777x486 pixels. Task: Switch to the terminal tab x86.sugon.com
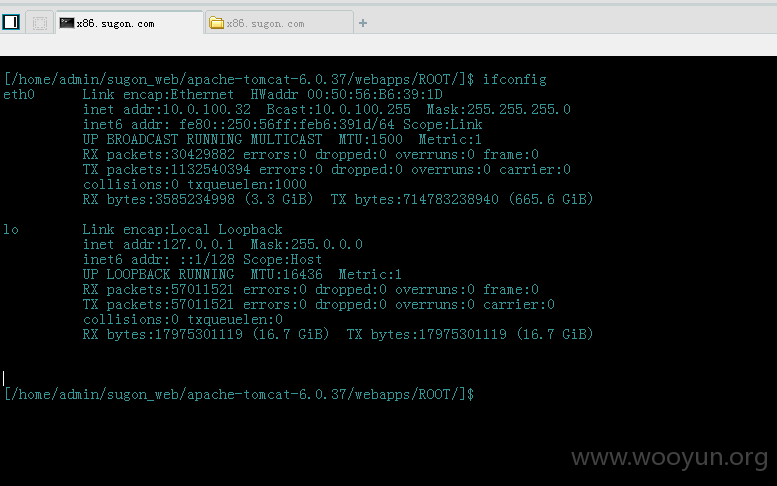[130, 23]
